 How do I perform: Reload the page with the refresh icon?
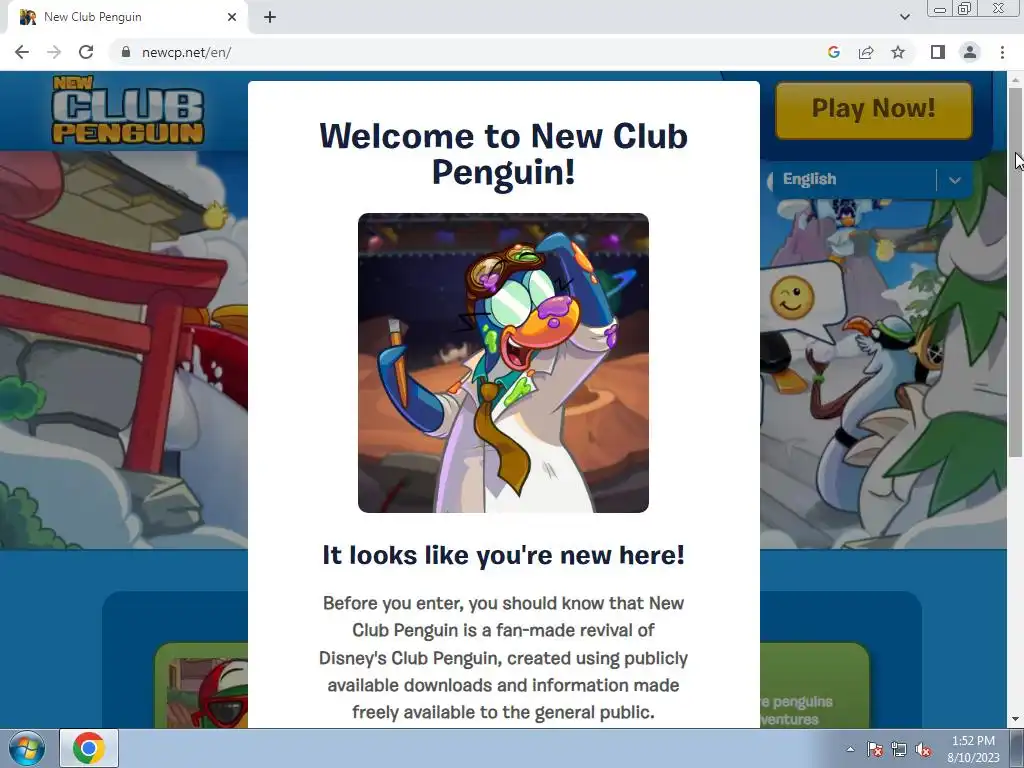tap(86, 52)
